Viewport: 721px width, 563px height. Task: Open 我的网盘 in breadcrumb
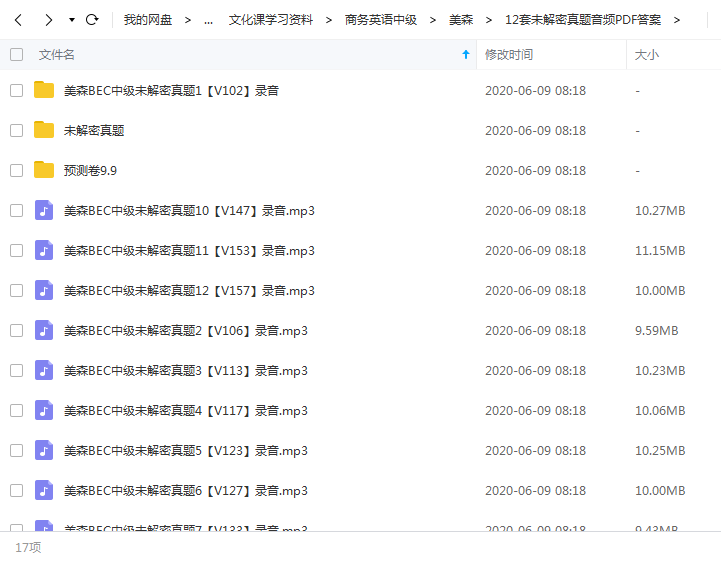point(148,20)
